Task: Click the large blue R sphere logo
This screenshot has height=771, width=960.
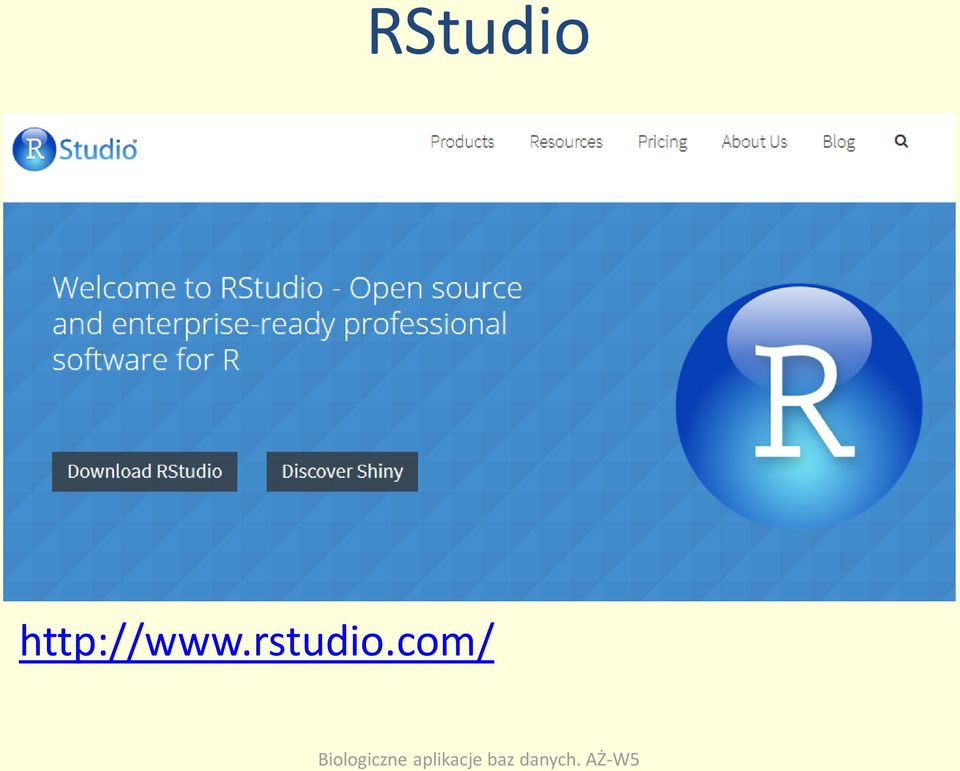Action: click(x=798, y=406)
